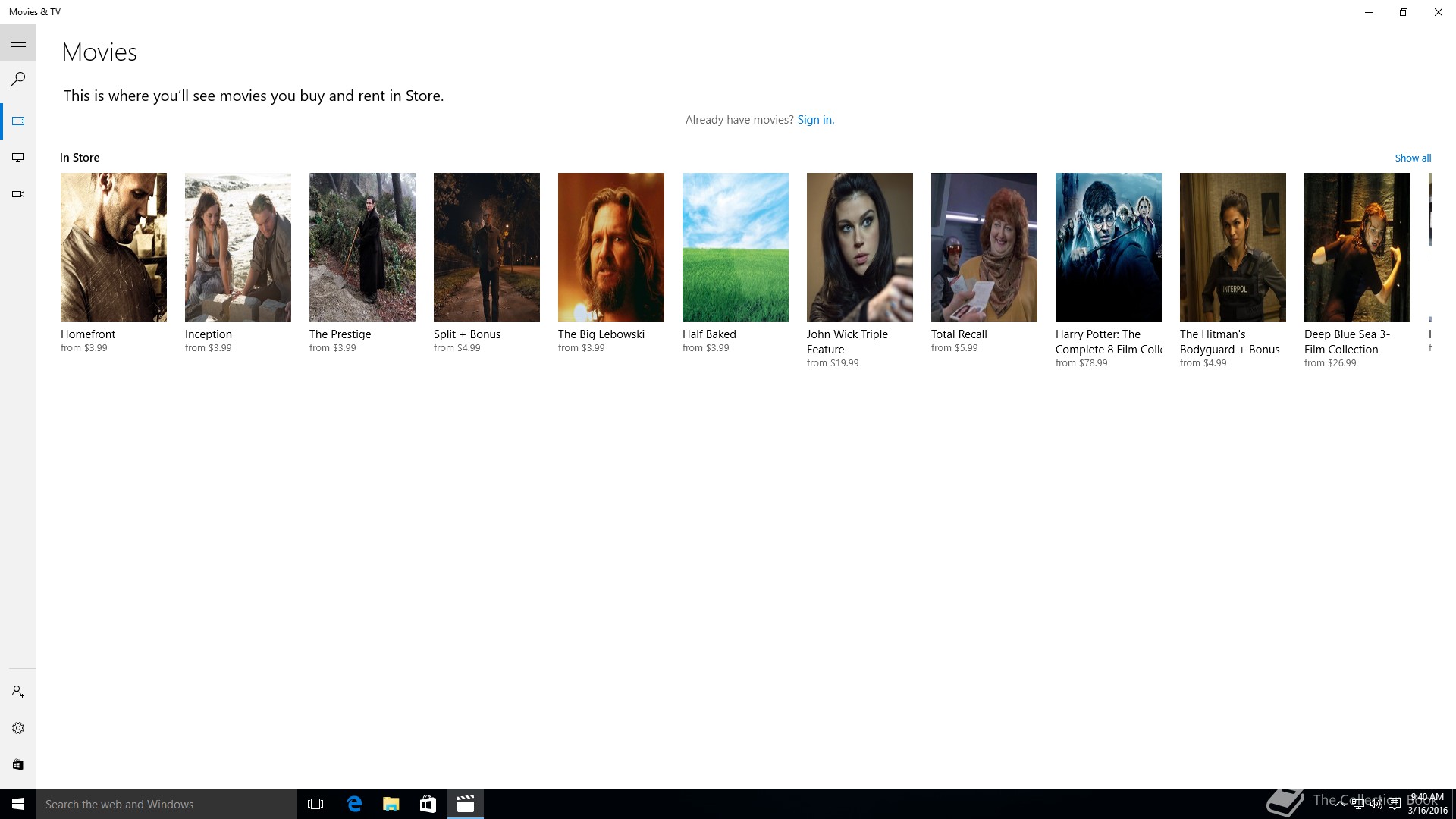Viewport: 1456px width, 819px height.
Task: Click the 'from $5.99' price under Total Recall
Action: 955,348
